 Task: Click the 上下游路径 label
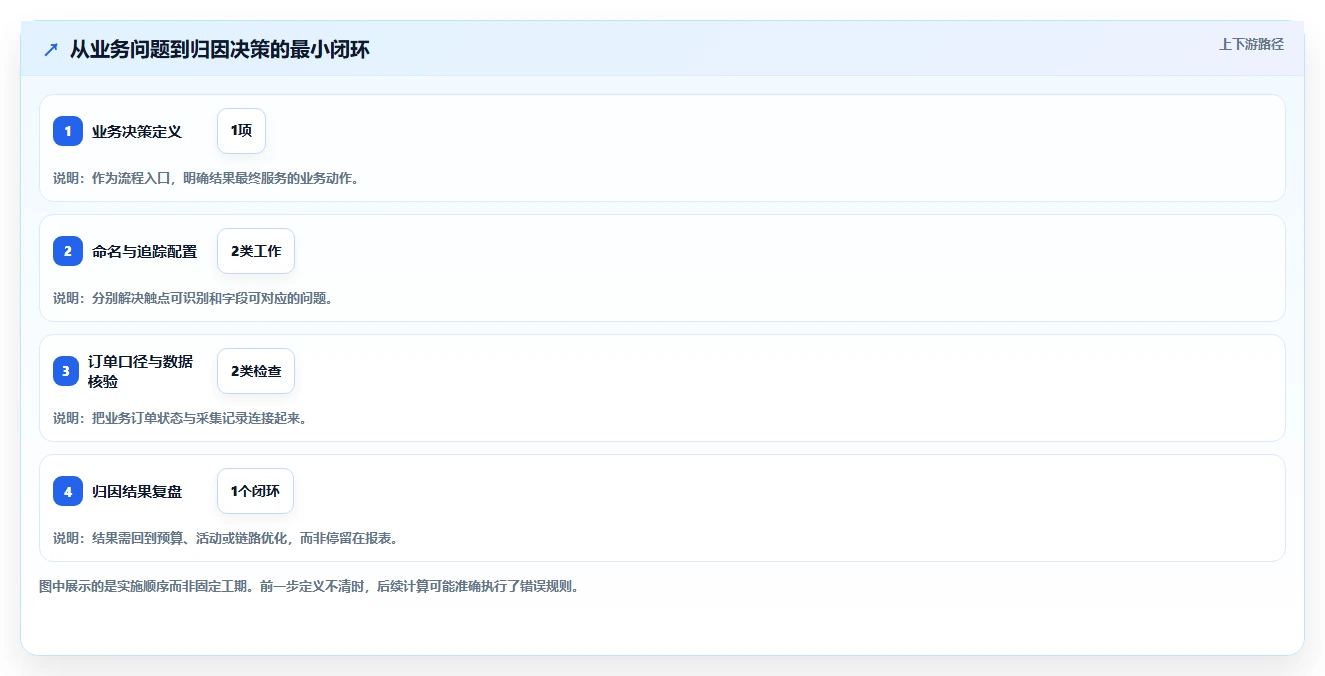[1251, 44]
